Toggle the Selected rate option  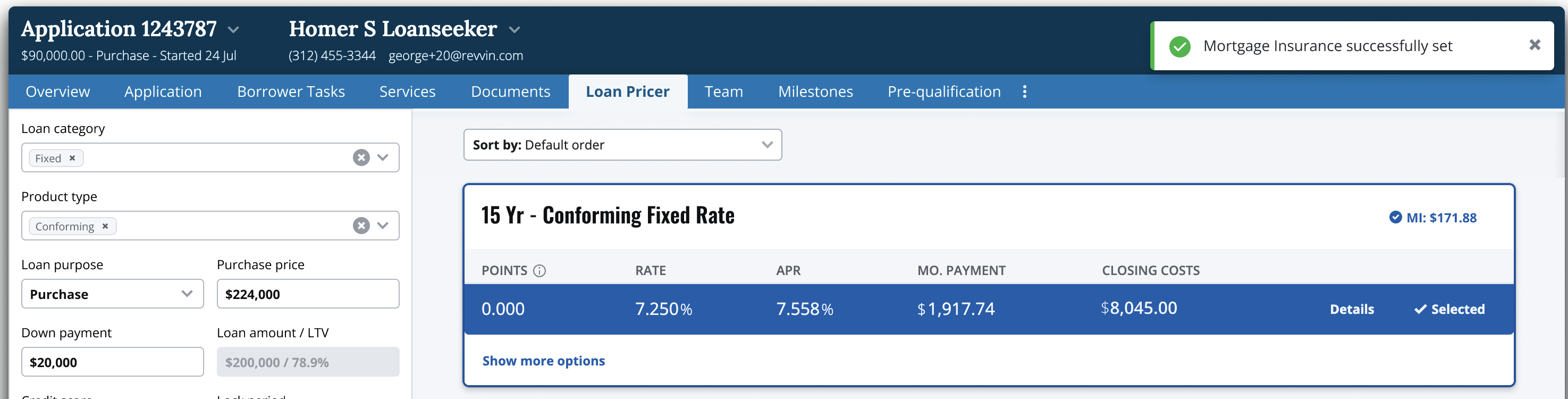[1449, 310]
